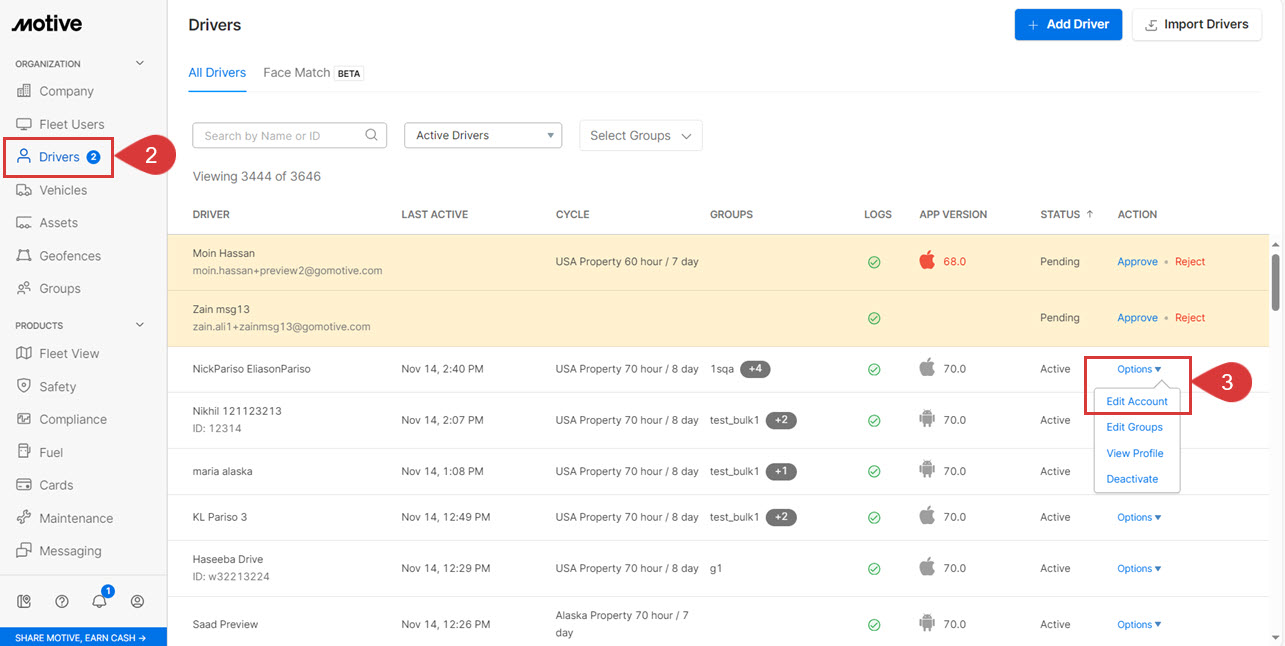Image resolution: width=1285 pixels, height=646 pixels.
Task: Select driver name maria alaska
Action: [x=222, y=471]
